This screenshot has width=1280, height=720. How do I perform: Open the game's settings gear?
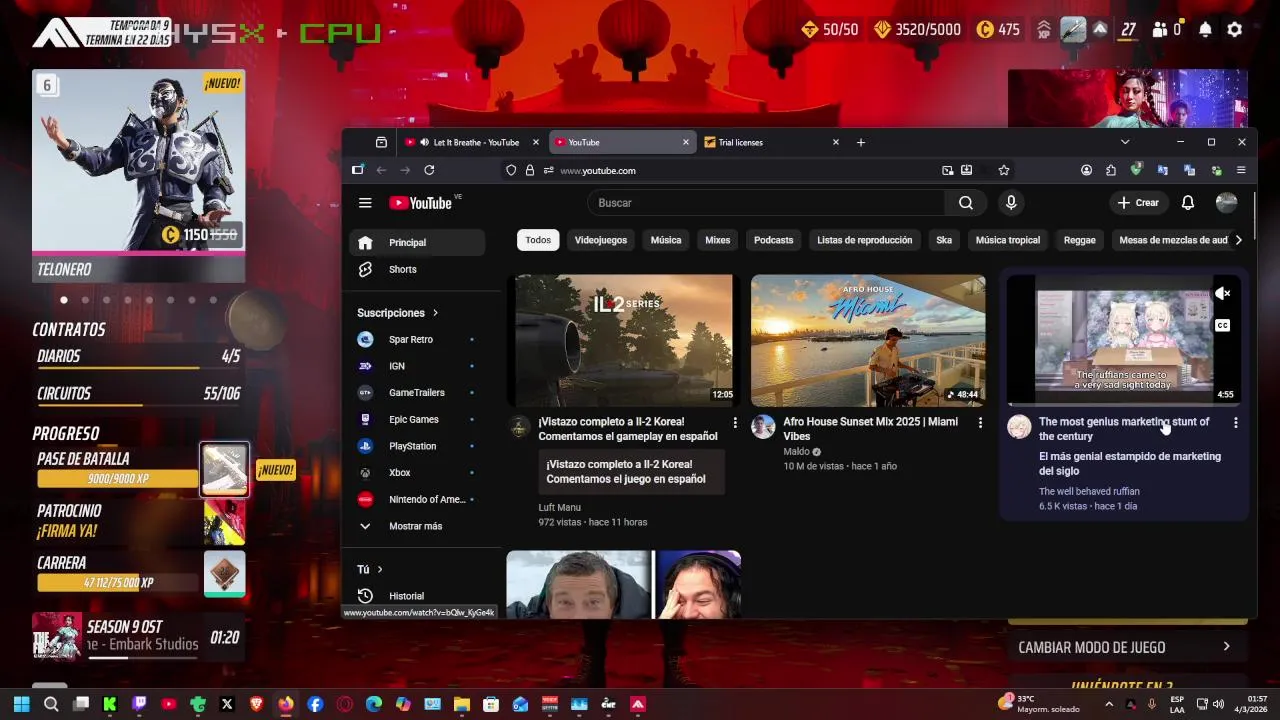1234,30
